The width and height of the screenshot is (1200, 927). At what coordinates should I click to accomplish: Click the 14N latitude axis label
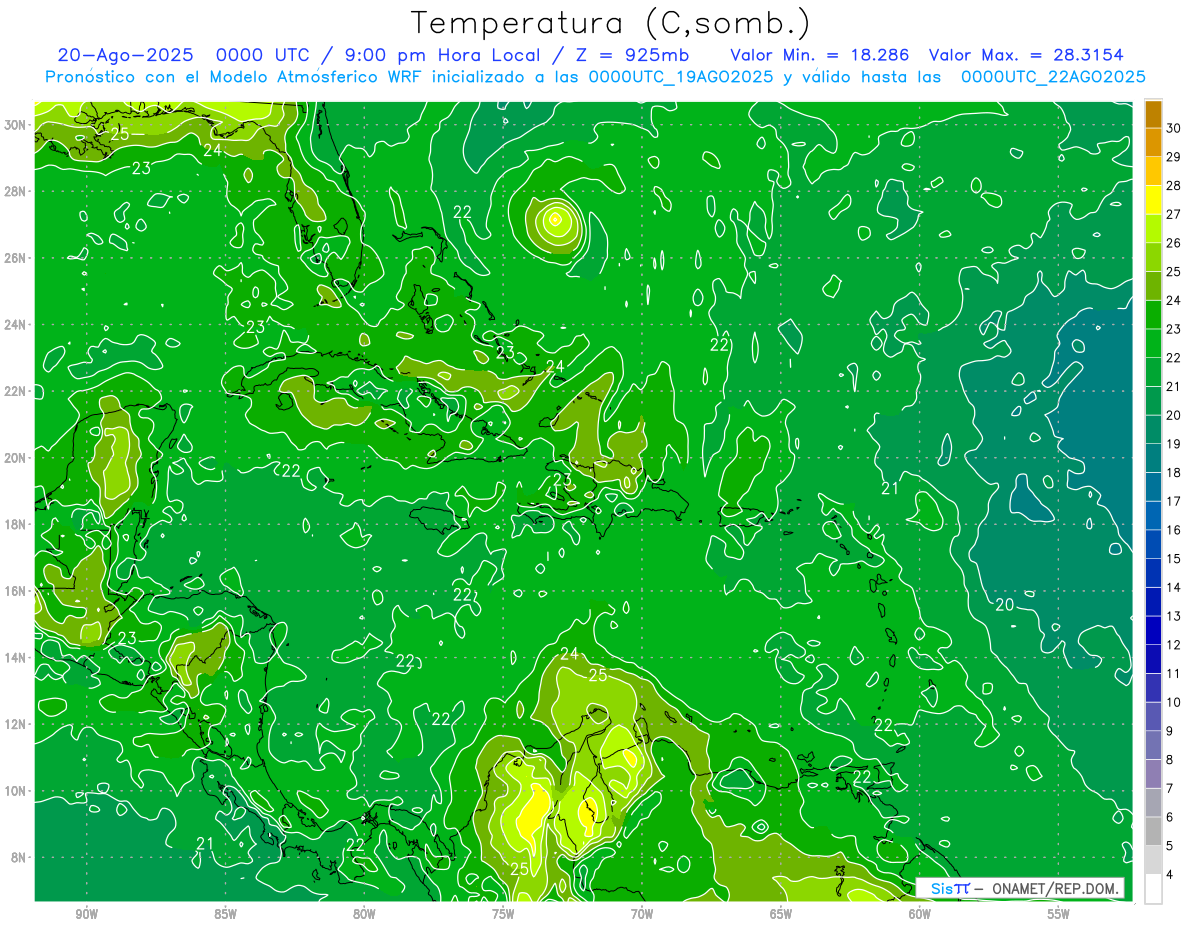16,657
